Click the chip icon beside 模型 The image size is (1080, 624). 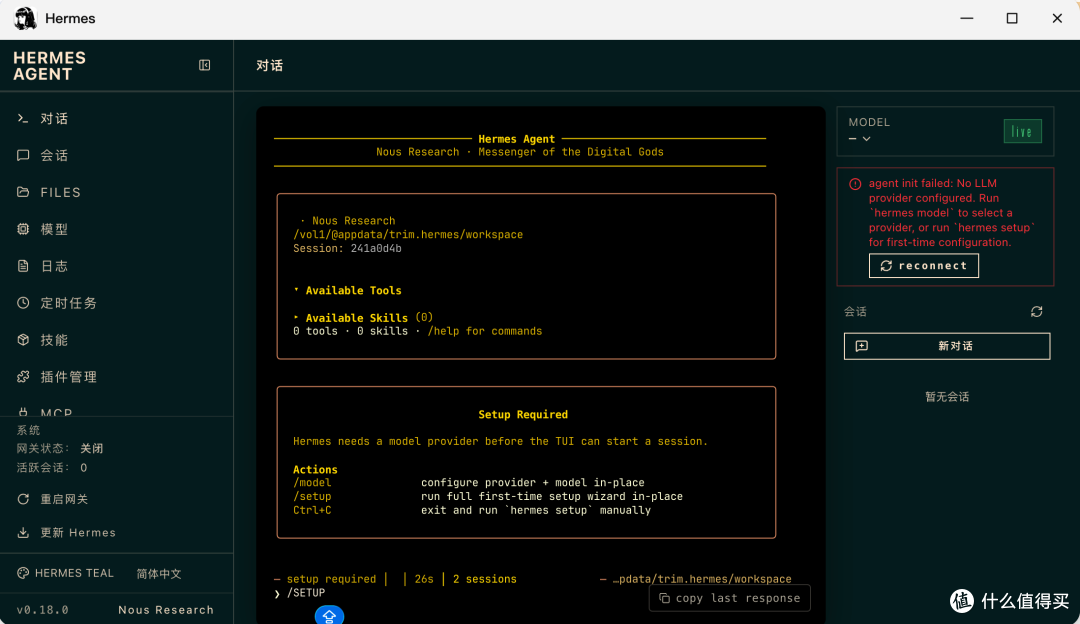point(23,229)
